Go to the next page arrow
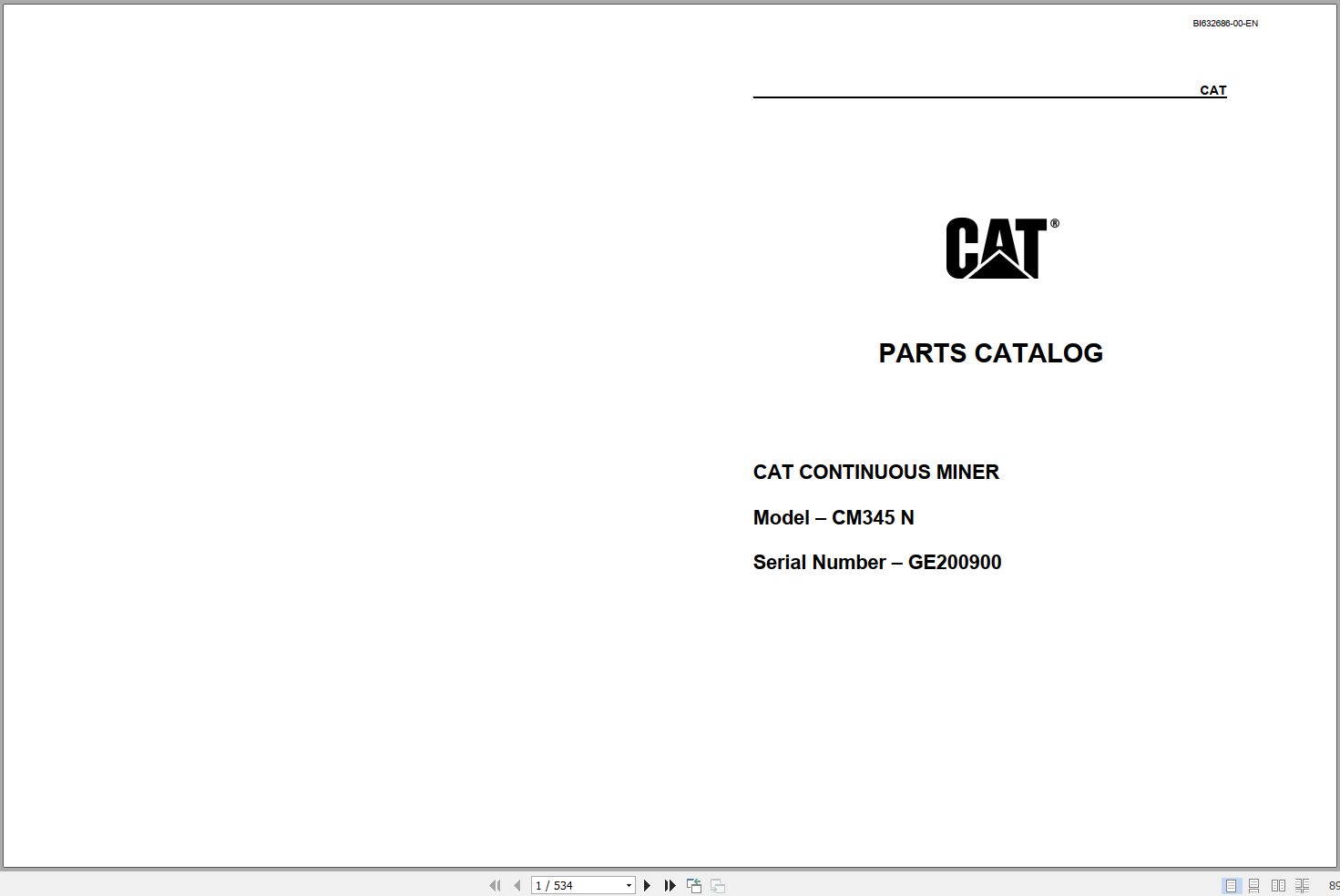Image resolution: width=1340 pixels, height=896 pixels. click(x=647, y=885)
